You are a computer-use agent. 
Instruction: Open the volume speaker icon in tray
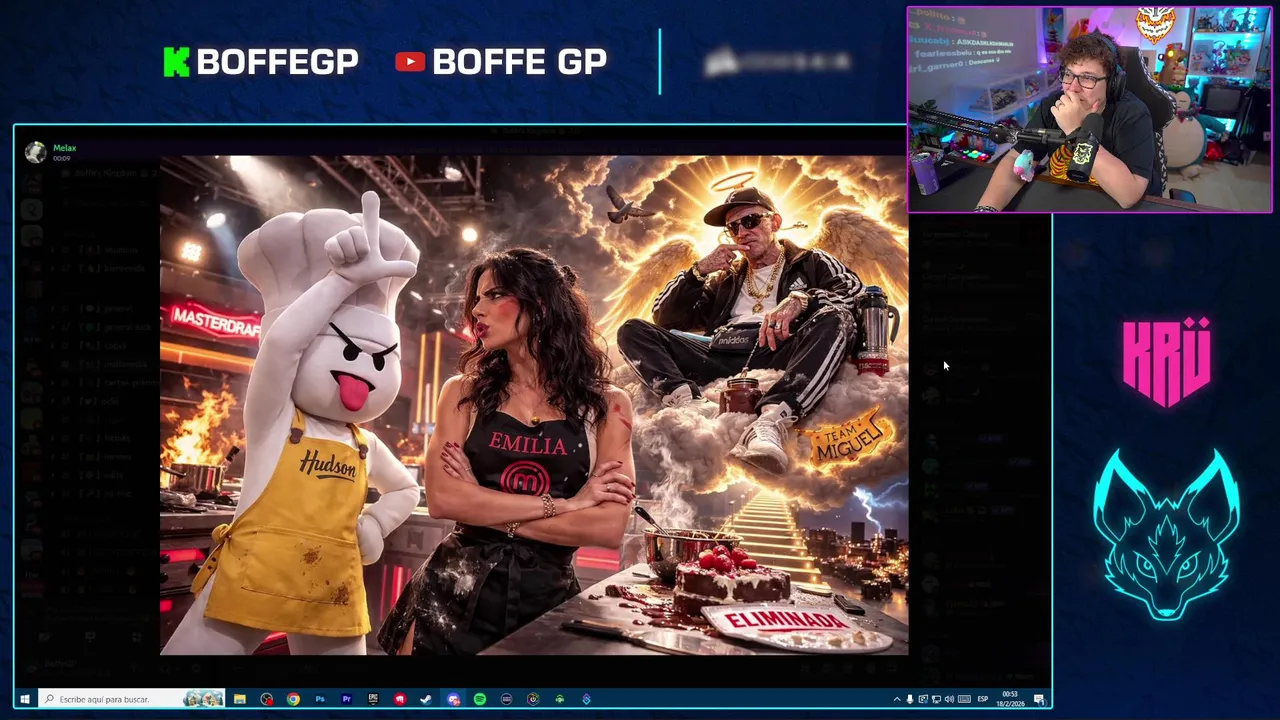(x=949, y=699)
